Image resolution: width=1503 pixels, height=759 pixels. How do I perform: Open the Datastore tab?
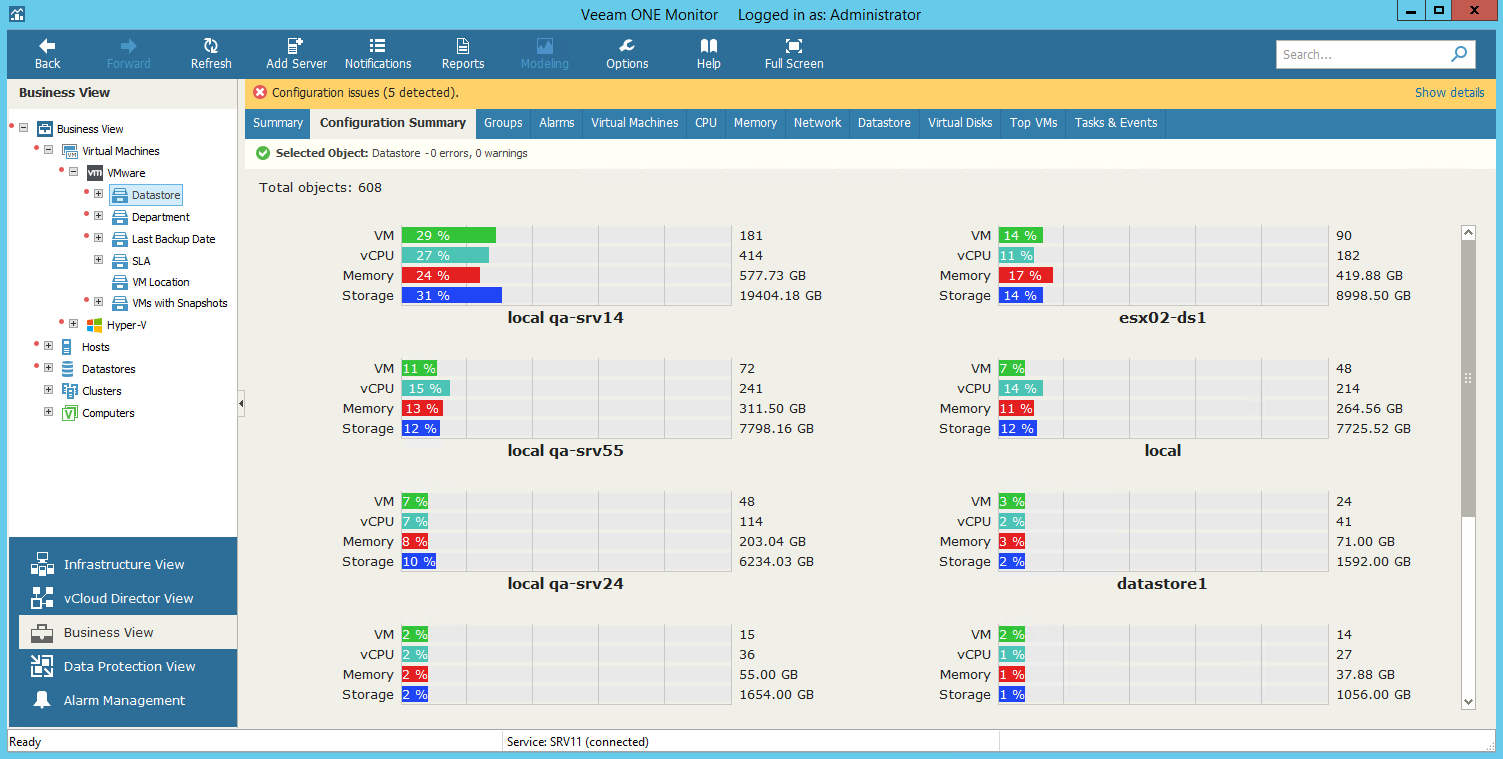click(884, 123)
